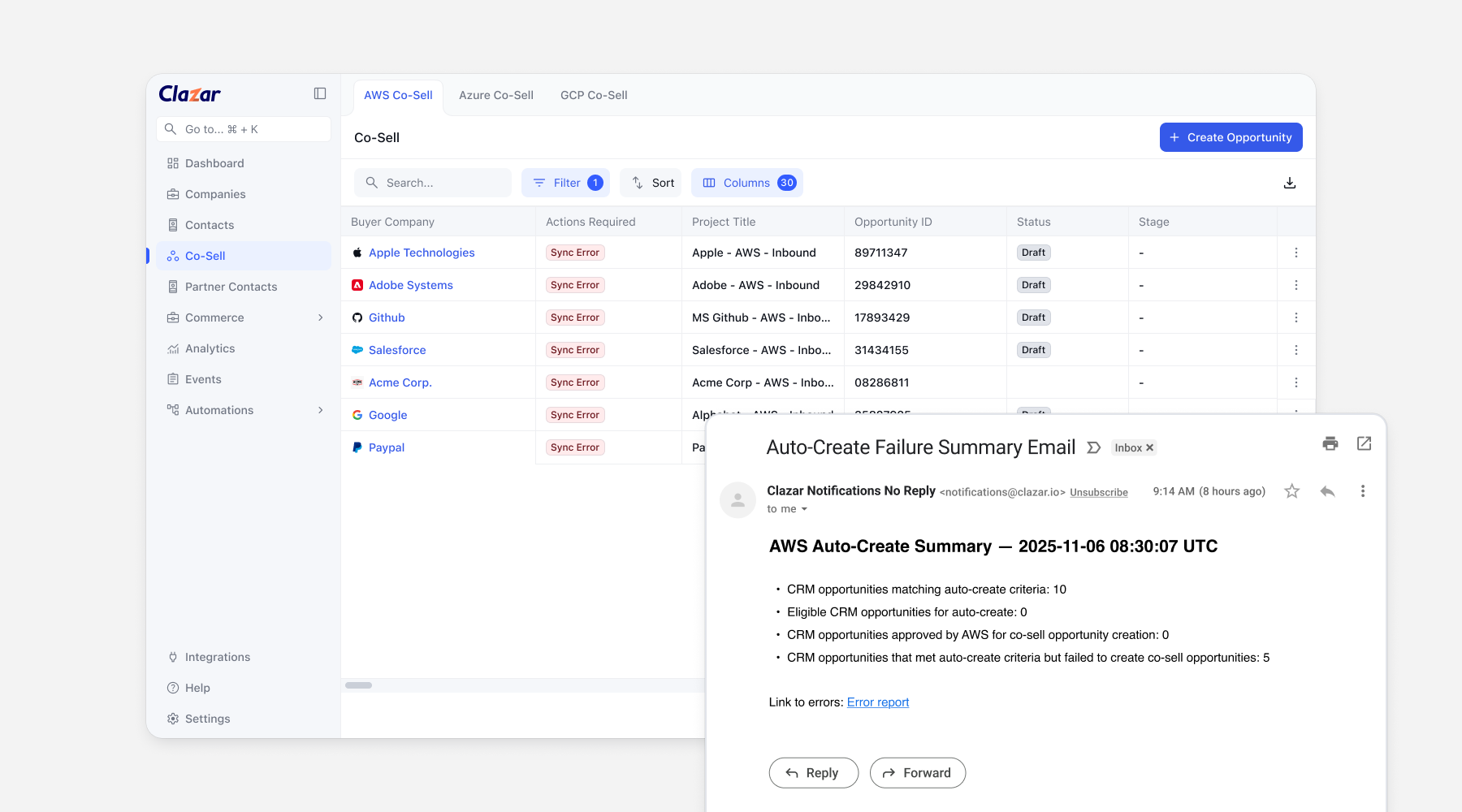This screenshot has height=812, width=1462.
Task: Open Partner Contacts in the sidebar
Action: pos(244,287)
